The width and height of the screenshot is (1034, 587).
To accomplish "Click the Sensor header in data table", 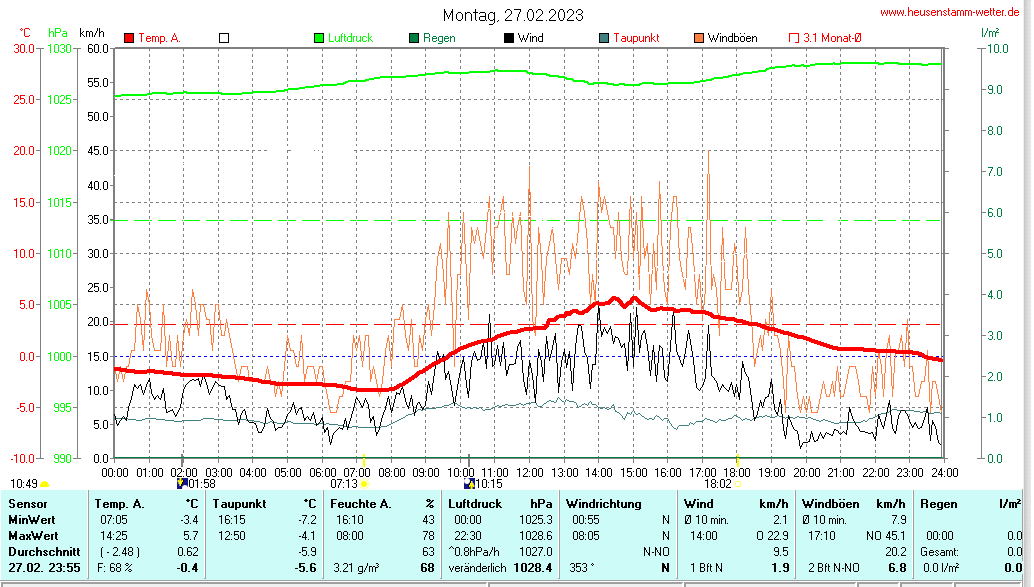I will (x=28, y=503).
